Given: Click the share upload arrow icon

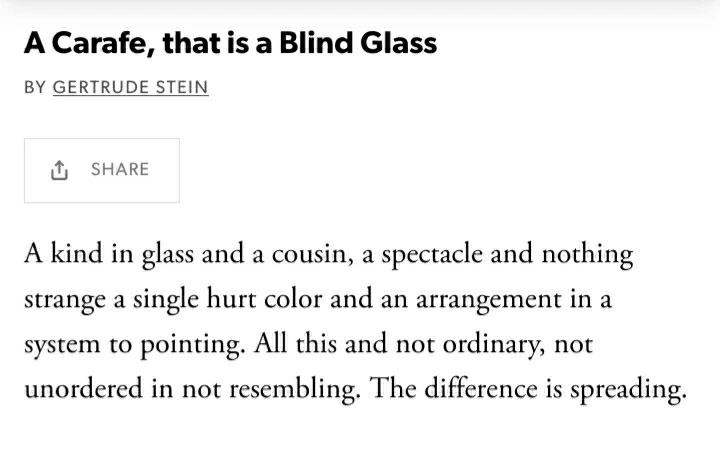Looking at the screenshot, I should point(58,170).
